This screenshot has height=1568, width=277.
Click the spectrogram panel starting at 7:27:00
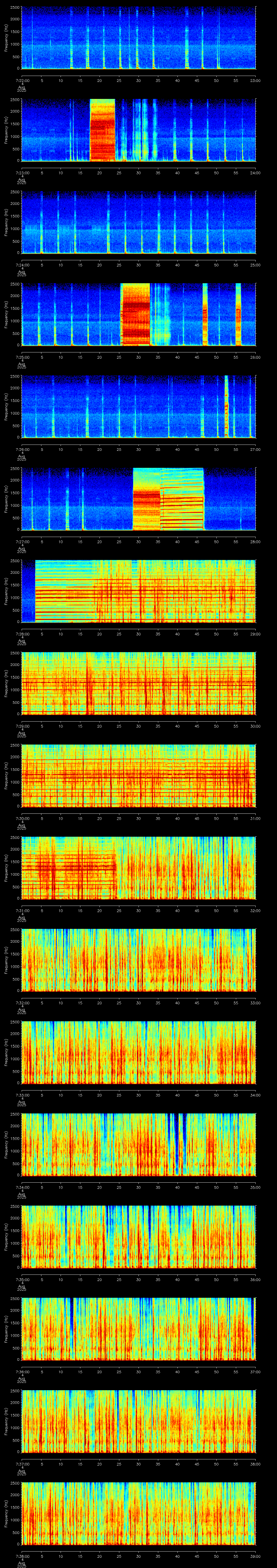tap(138, 499)
